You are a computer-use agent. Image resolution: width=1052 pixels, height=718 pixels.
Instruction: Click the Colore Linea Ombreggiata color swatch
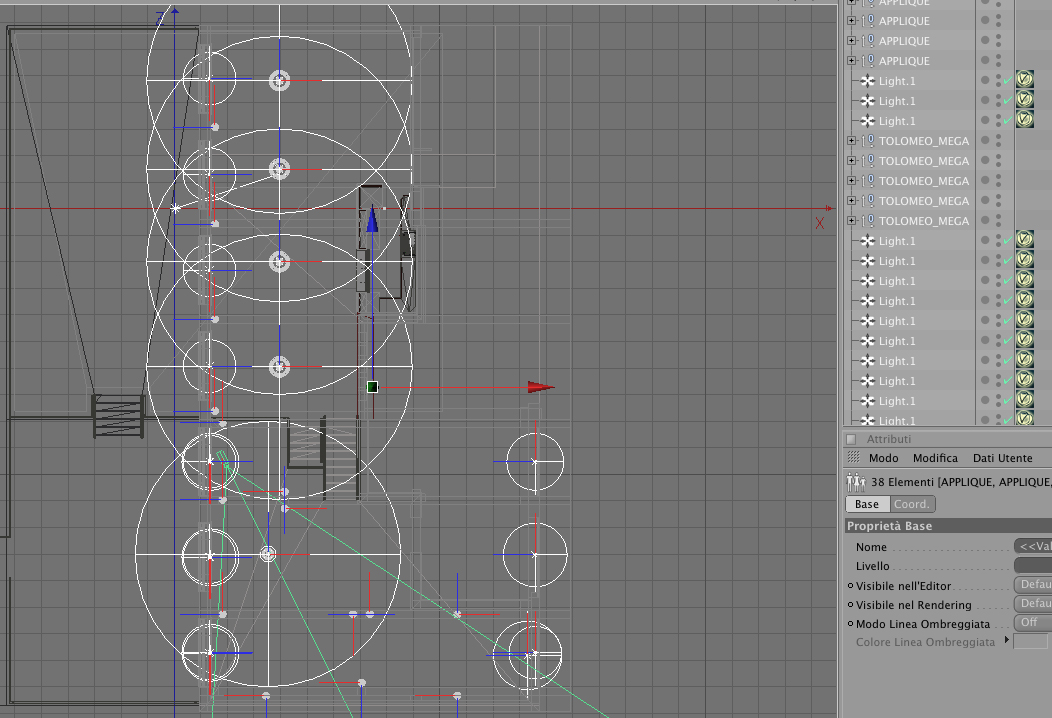click(1030, 642)
